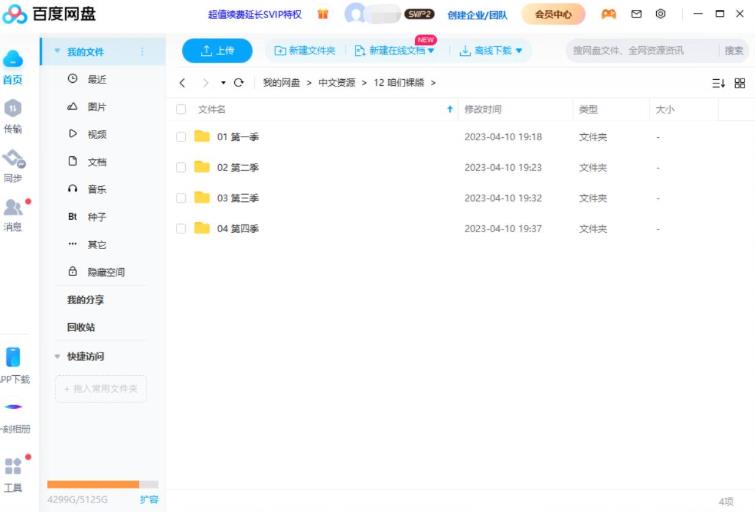Click 超值续费延长SVIP特权 link
This screenshot has width=755, height=512.
point(255,14)
